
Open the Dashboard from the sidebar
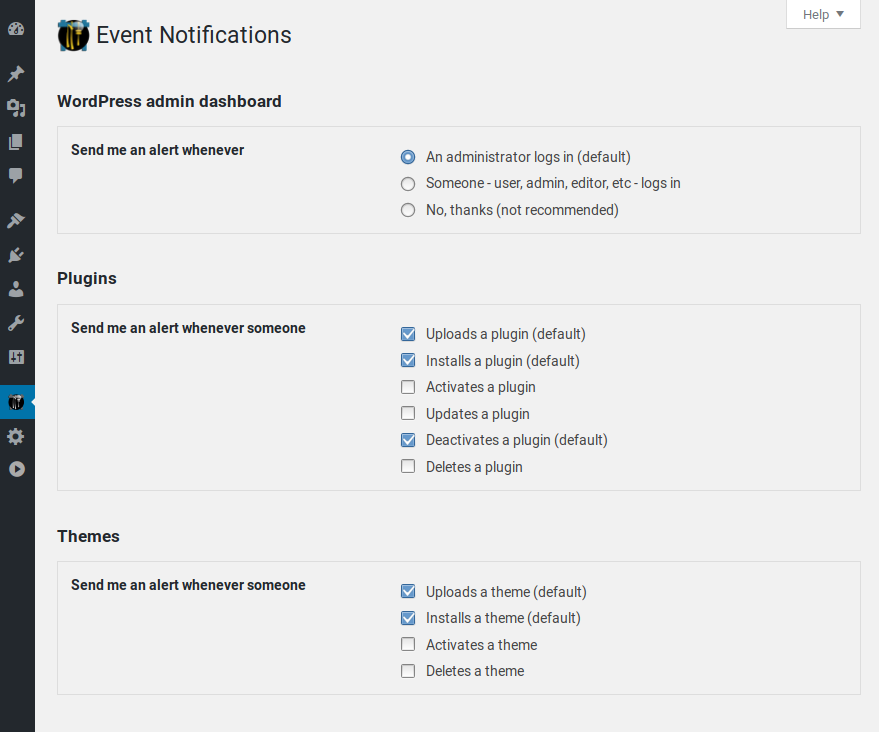(x=16, y=29)
